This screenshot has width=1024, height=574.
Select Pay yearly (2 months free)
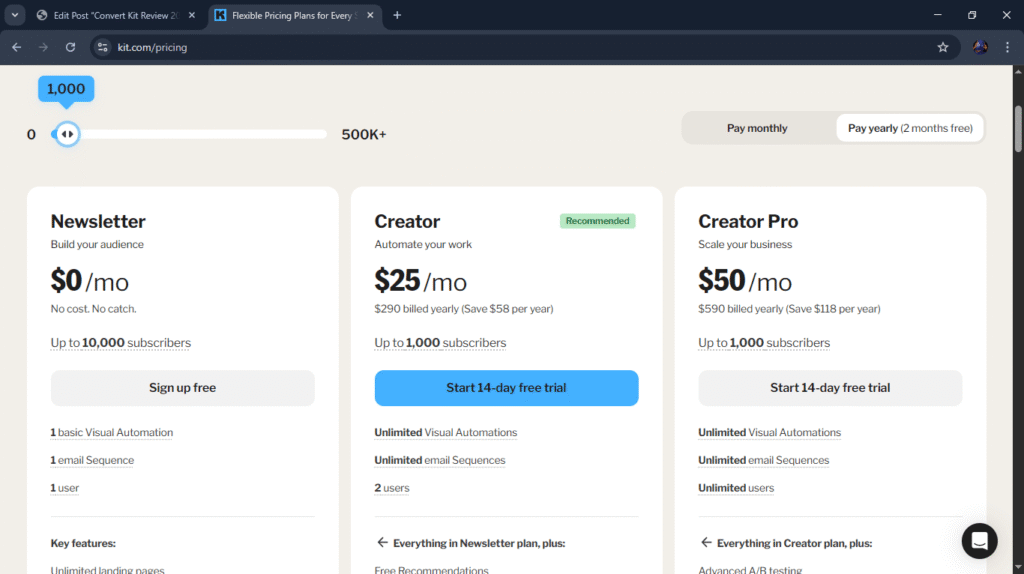tap(910, 128)
